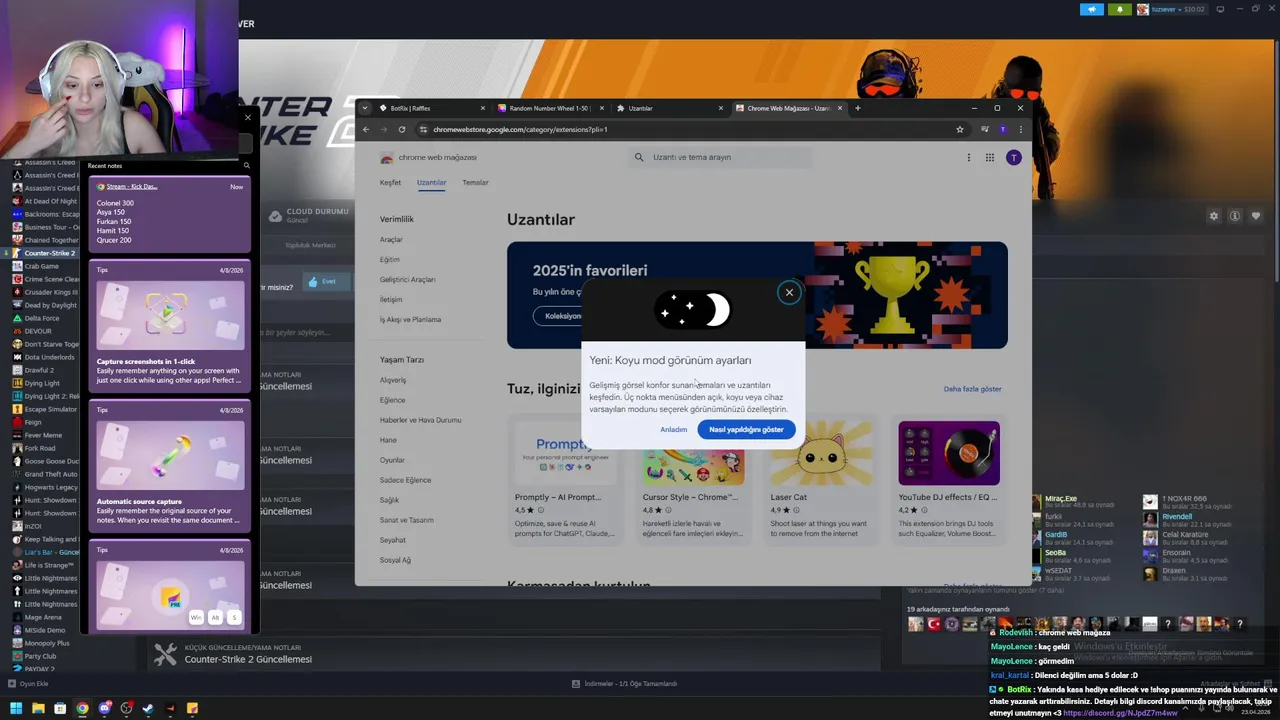
Task: Open chrome web mağazası logo
Action: click(x=428, y=157)
